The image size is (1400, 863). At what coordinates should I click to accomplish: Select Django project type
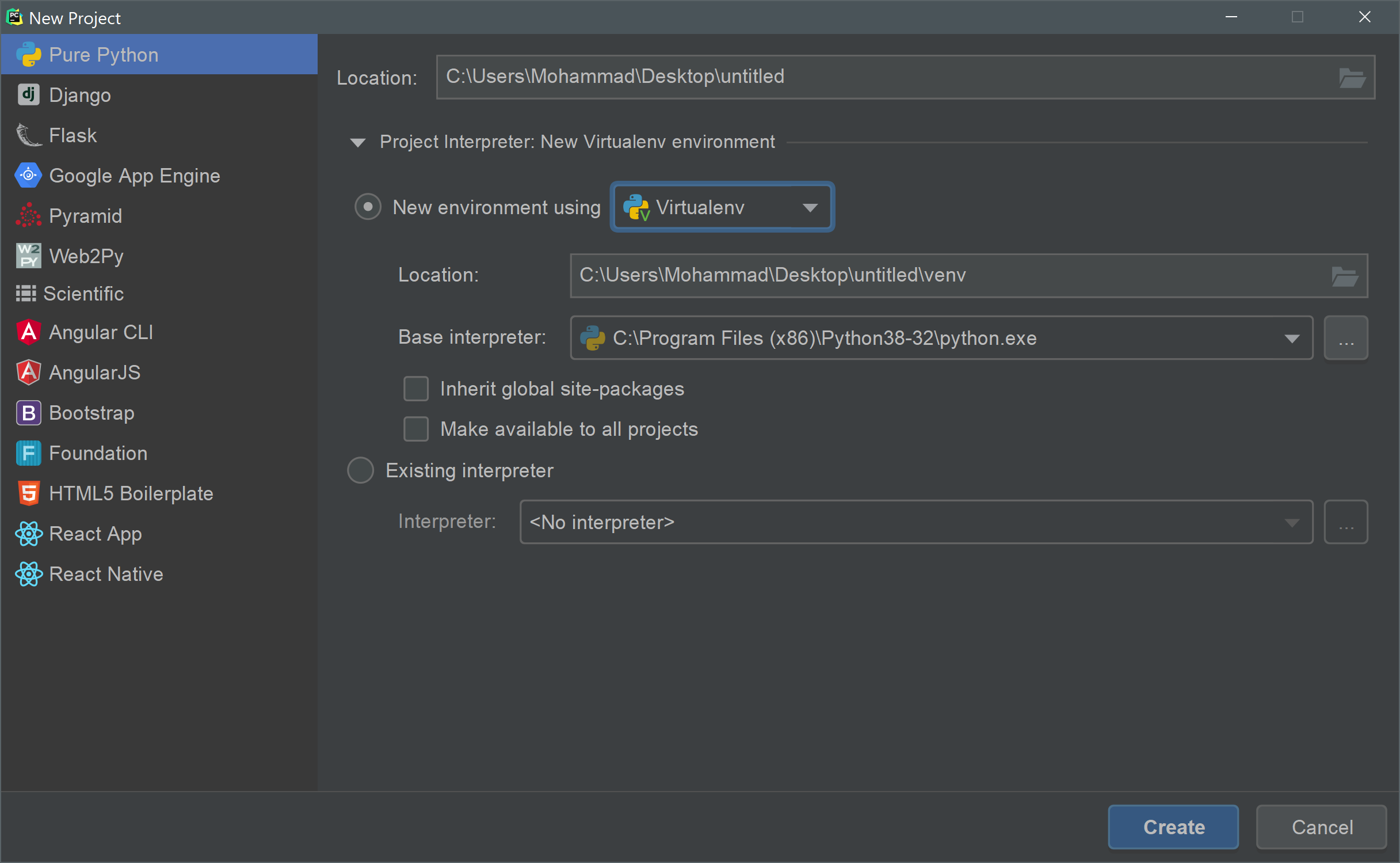[159, 94]
